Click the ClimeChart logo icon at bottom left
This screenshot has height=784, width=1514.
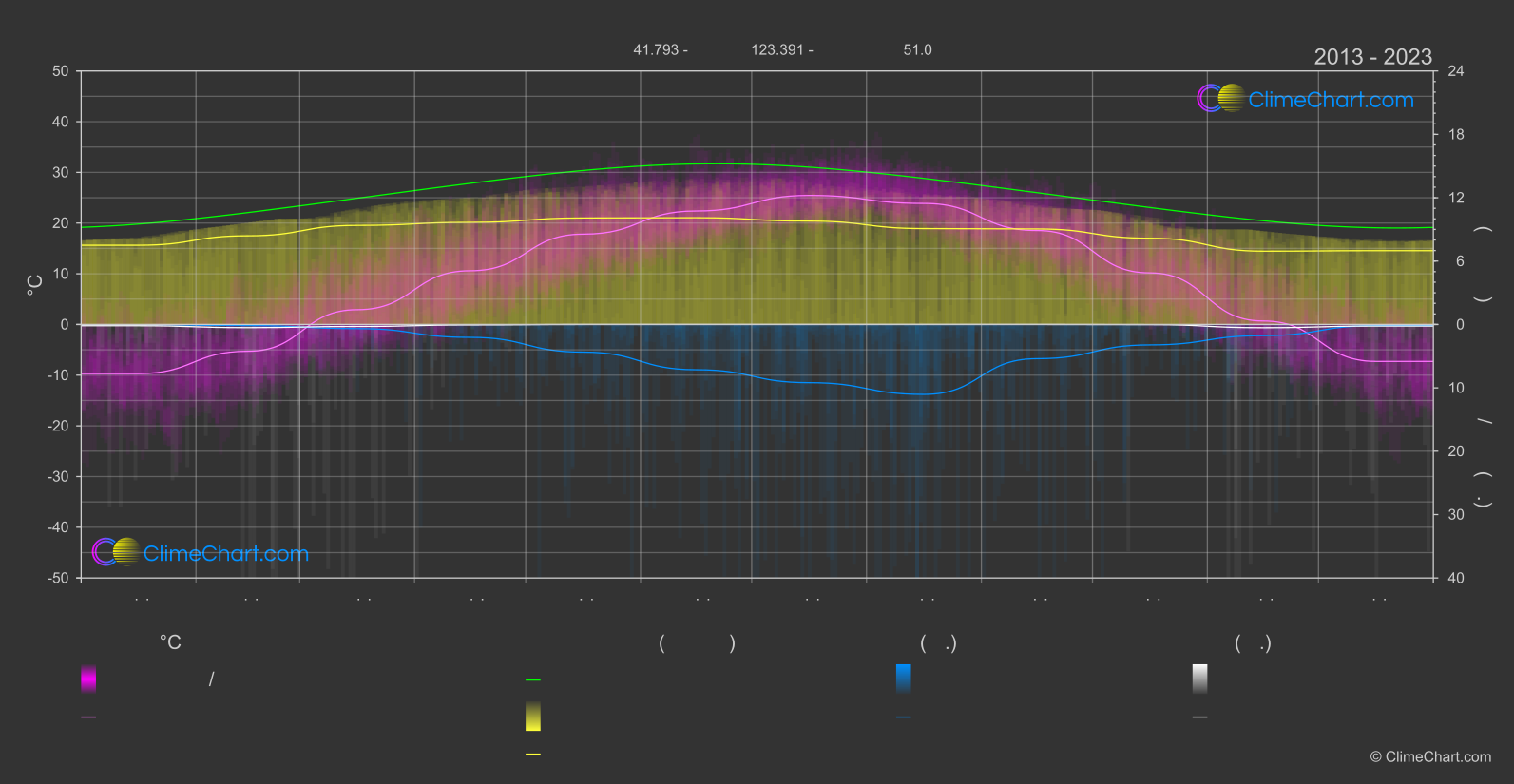coord(117,551)
